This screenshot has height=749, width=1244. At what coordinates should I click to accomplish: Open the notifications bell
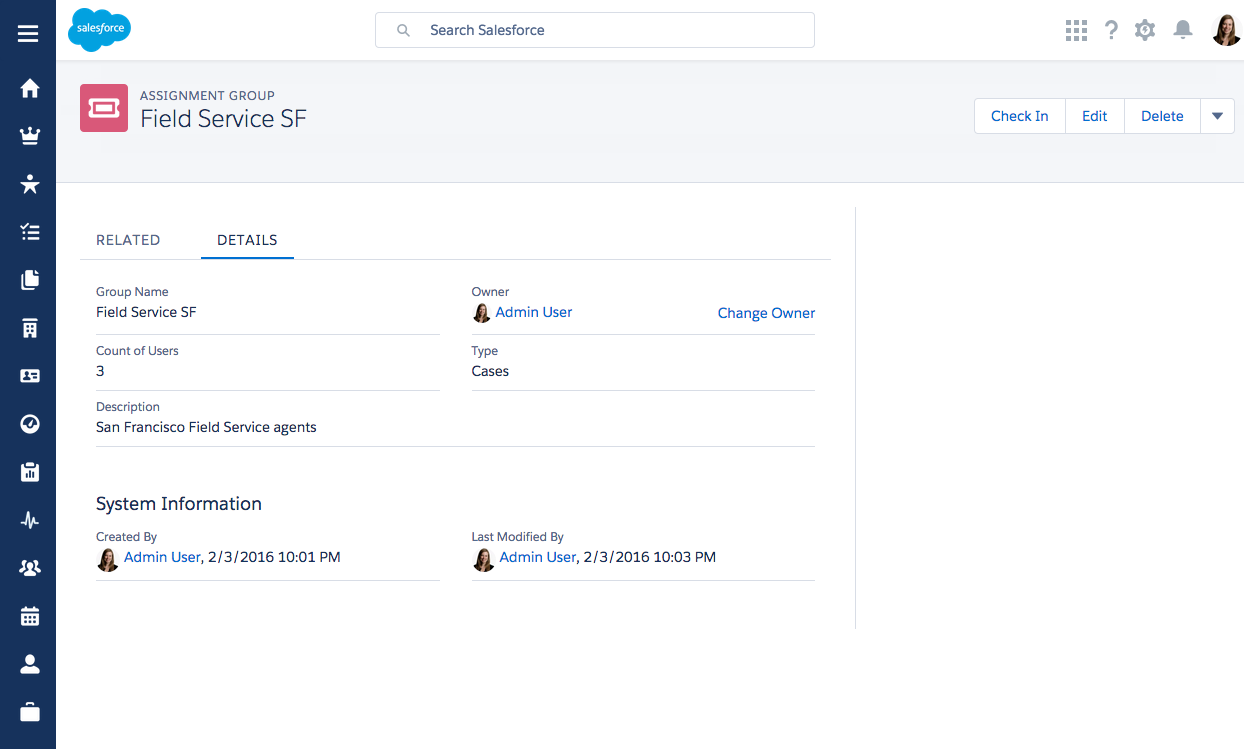(x=1183, y=30)
